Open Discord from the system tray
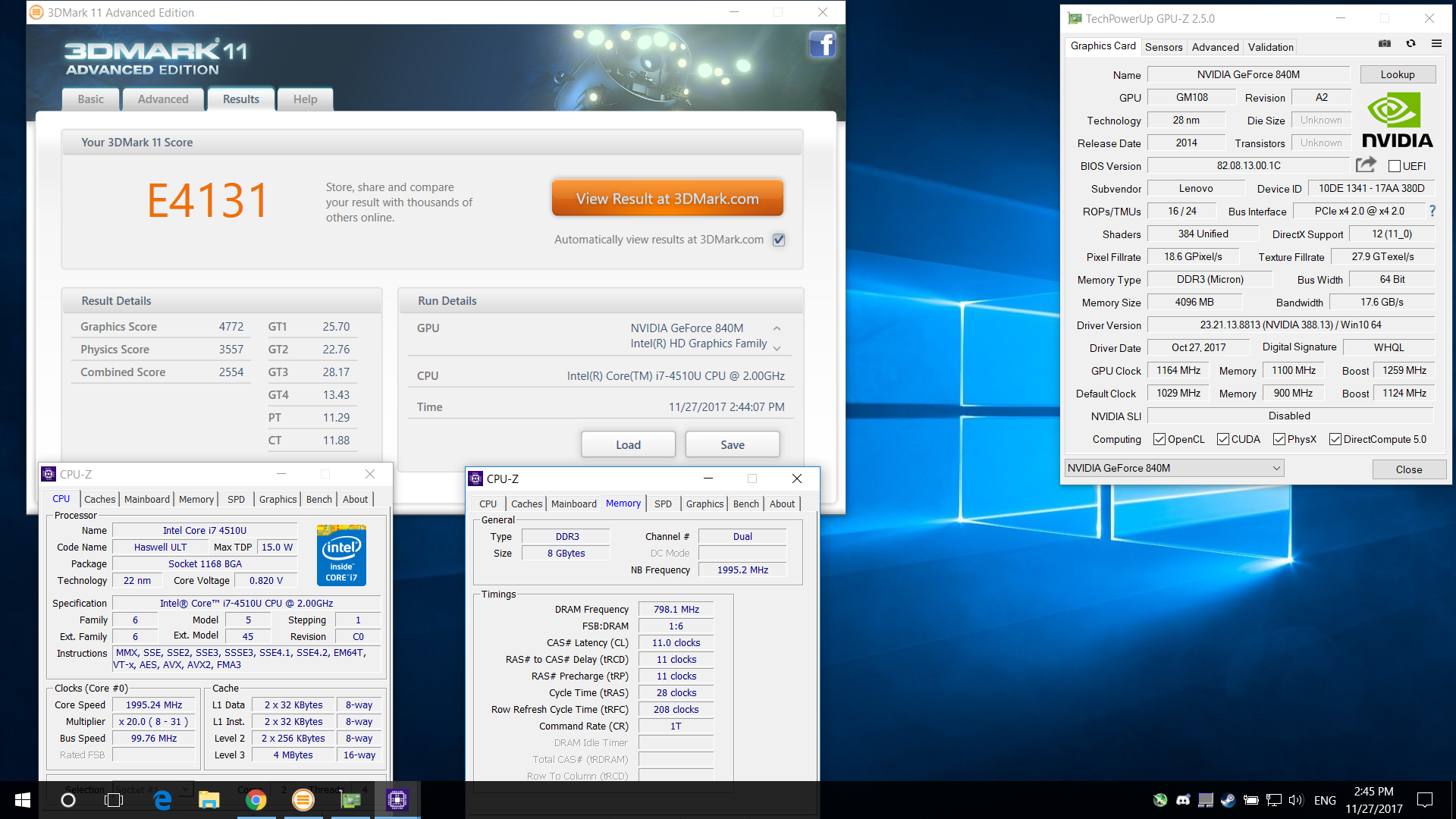This screenshot has width=1456, height=819. (1182, 800)
